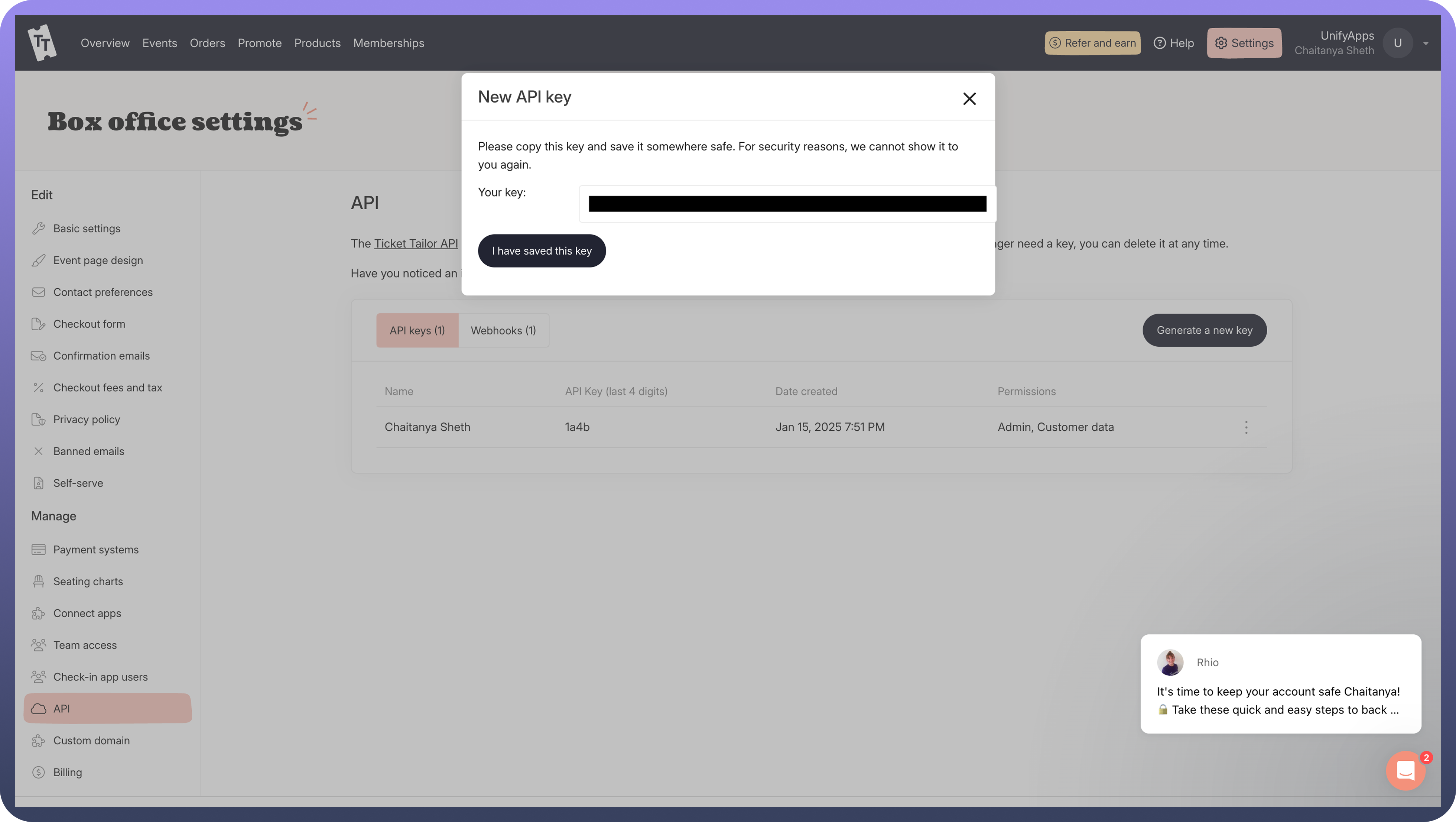Viewport: 1456px width, 822px height.
Task: Open Team access in sidebar
Action: (85, 645)
